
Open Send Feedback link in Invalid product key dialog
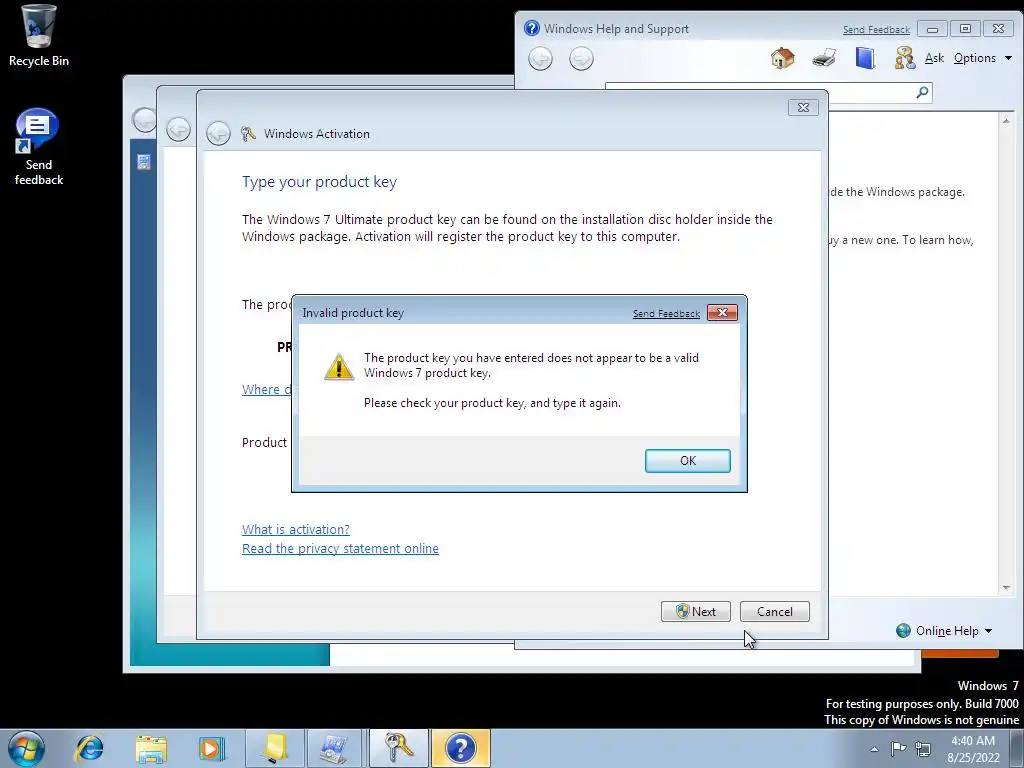click(666, 313)
